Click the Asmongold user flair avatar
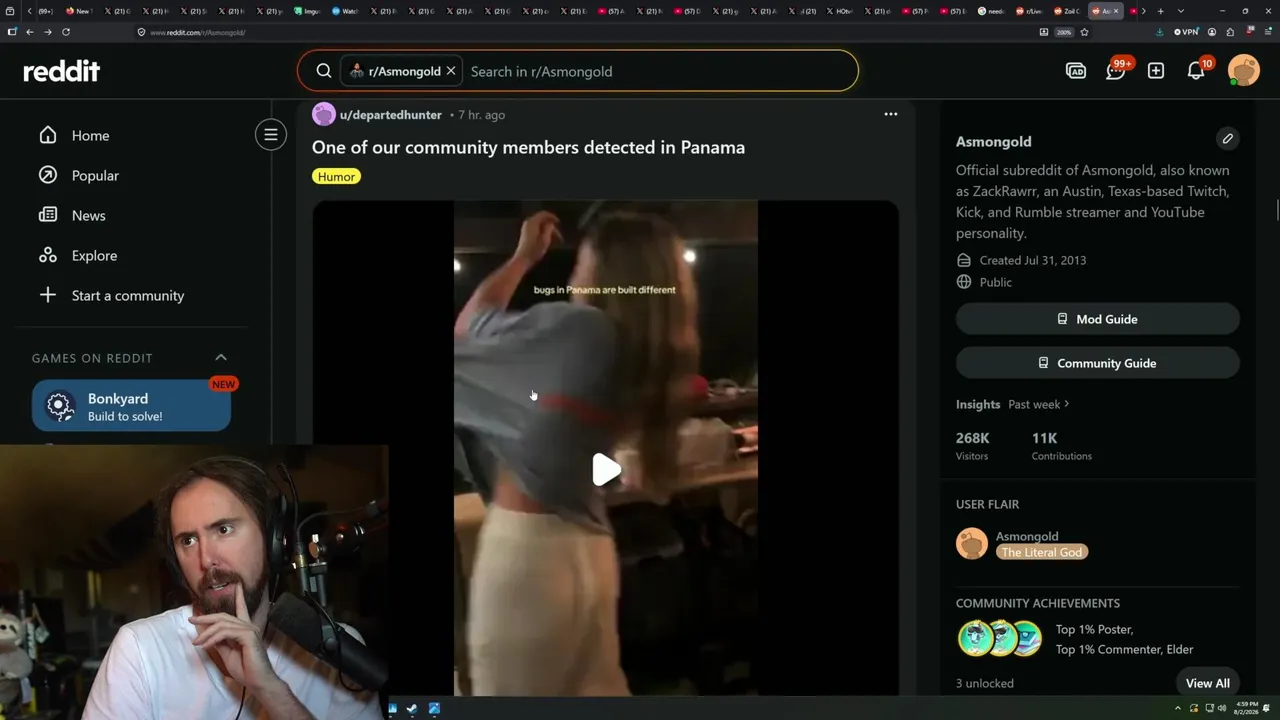 click(x=972, y=544)
